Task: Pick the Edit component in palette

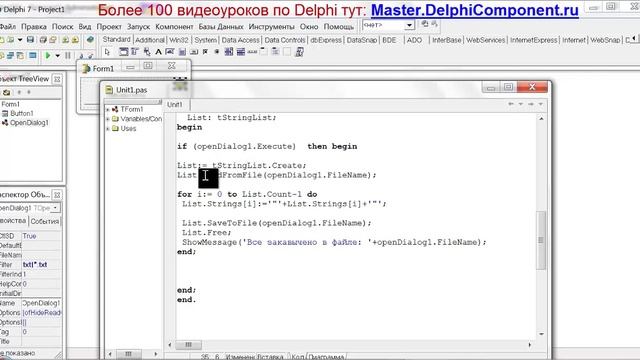Action: (x=170, y=52)
